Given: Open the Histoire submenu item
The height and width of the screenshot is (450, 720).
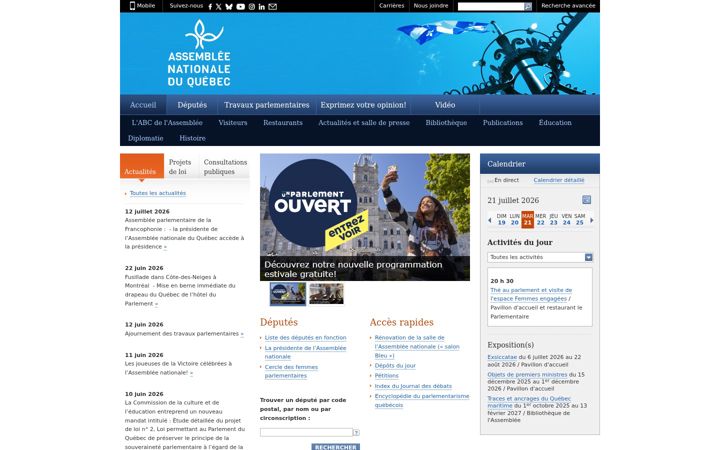Looking at the screenshot, I should point(192,138).
